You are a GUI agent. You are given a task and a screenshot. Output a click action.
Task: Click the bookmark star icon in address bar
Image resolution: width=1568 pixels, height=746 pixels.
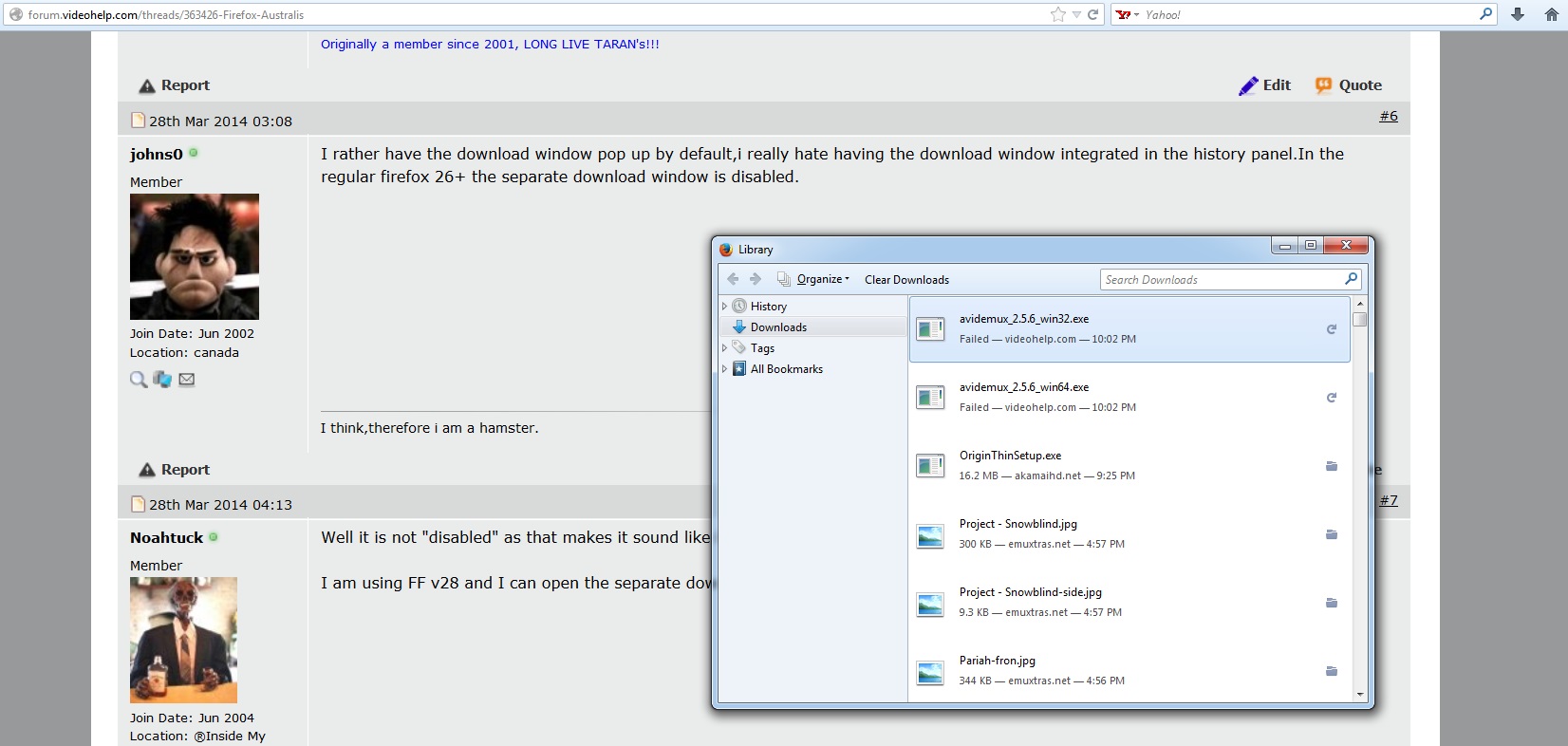click(1057, 14)
